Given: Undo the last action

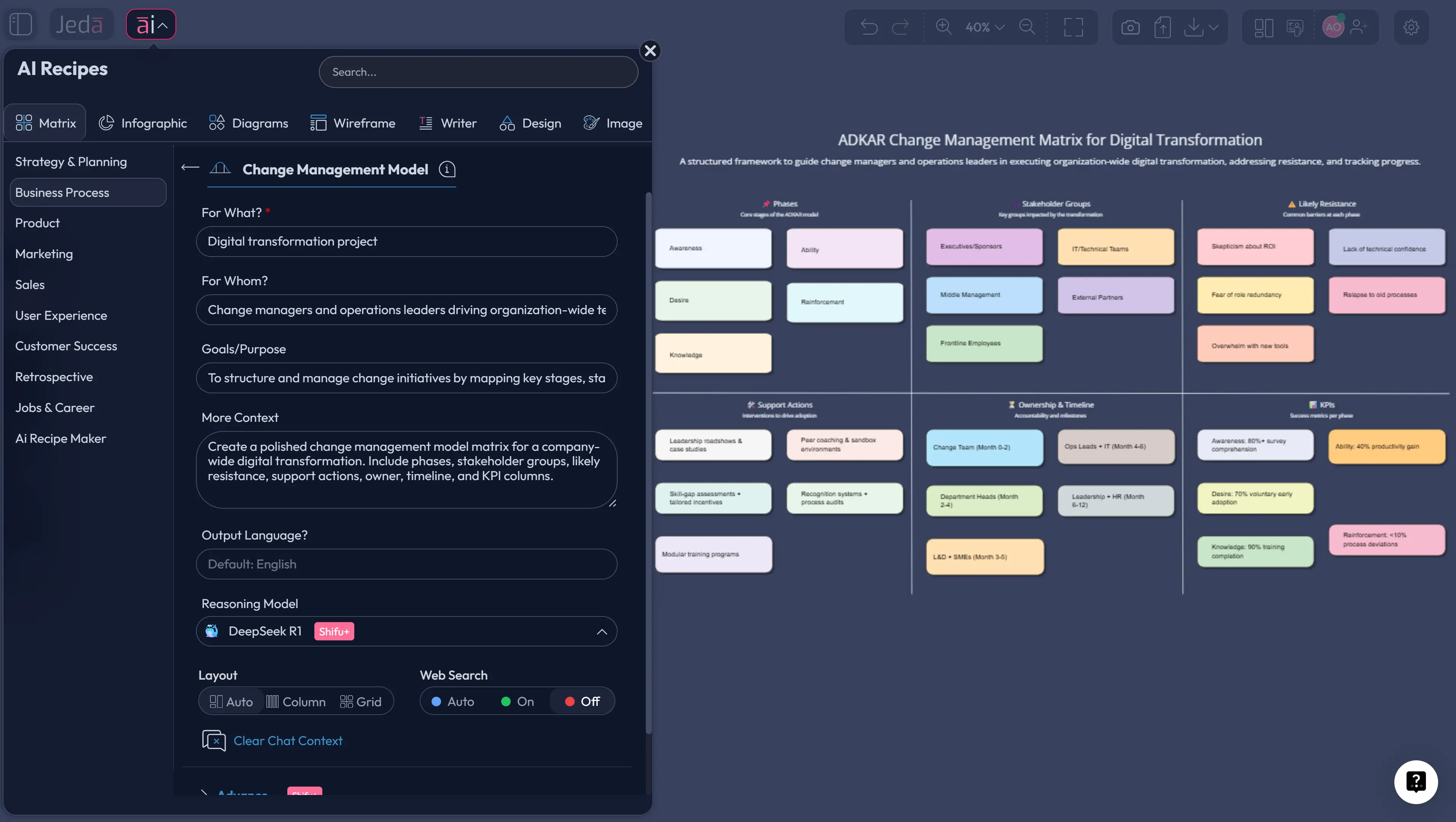Looking at the screenshot, I should point(869,27).
